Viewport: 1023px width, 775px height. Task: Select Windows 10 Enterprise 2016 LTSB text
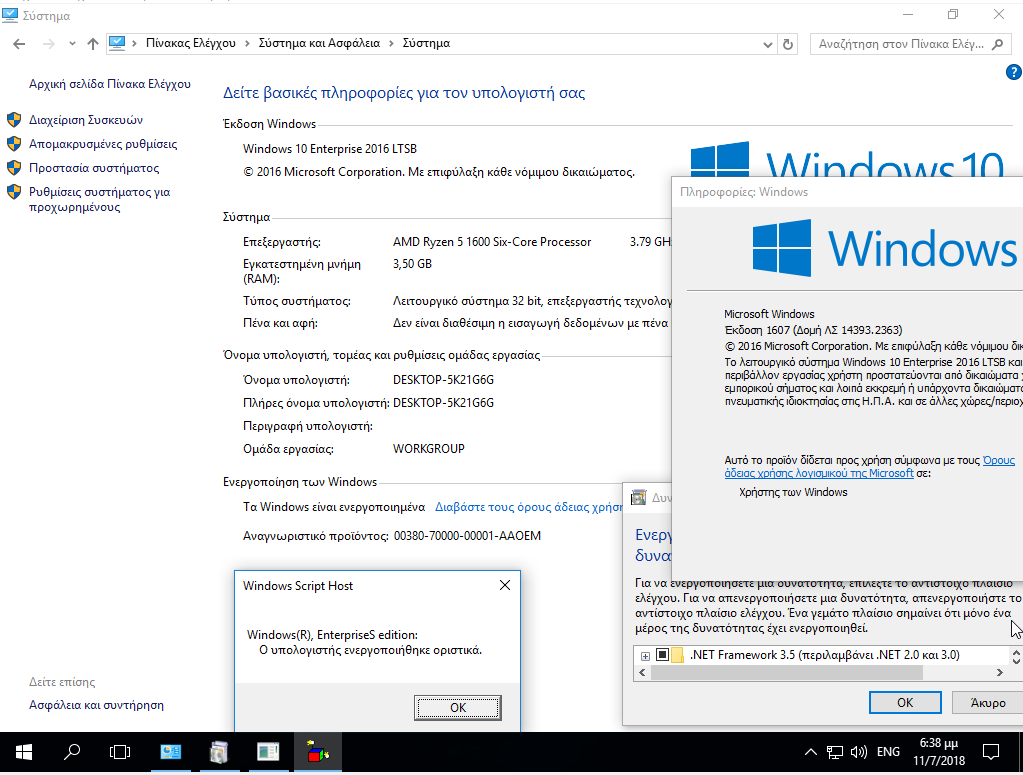coord(329,149)
